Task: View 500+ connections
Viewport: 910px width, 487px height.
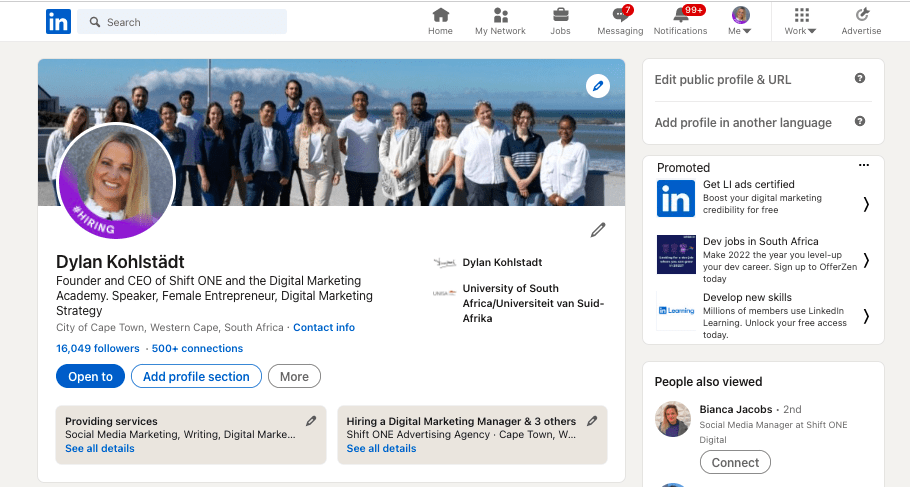Action: tap(197, 348)
